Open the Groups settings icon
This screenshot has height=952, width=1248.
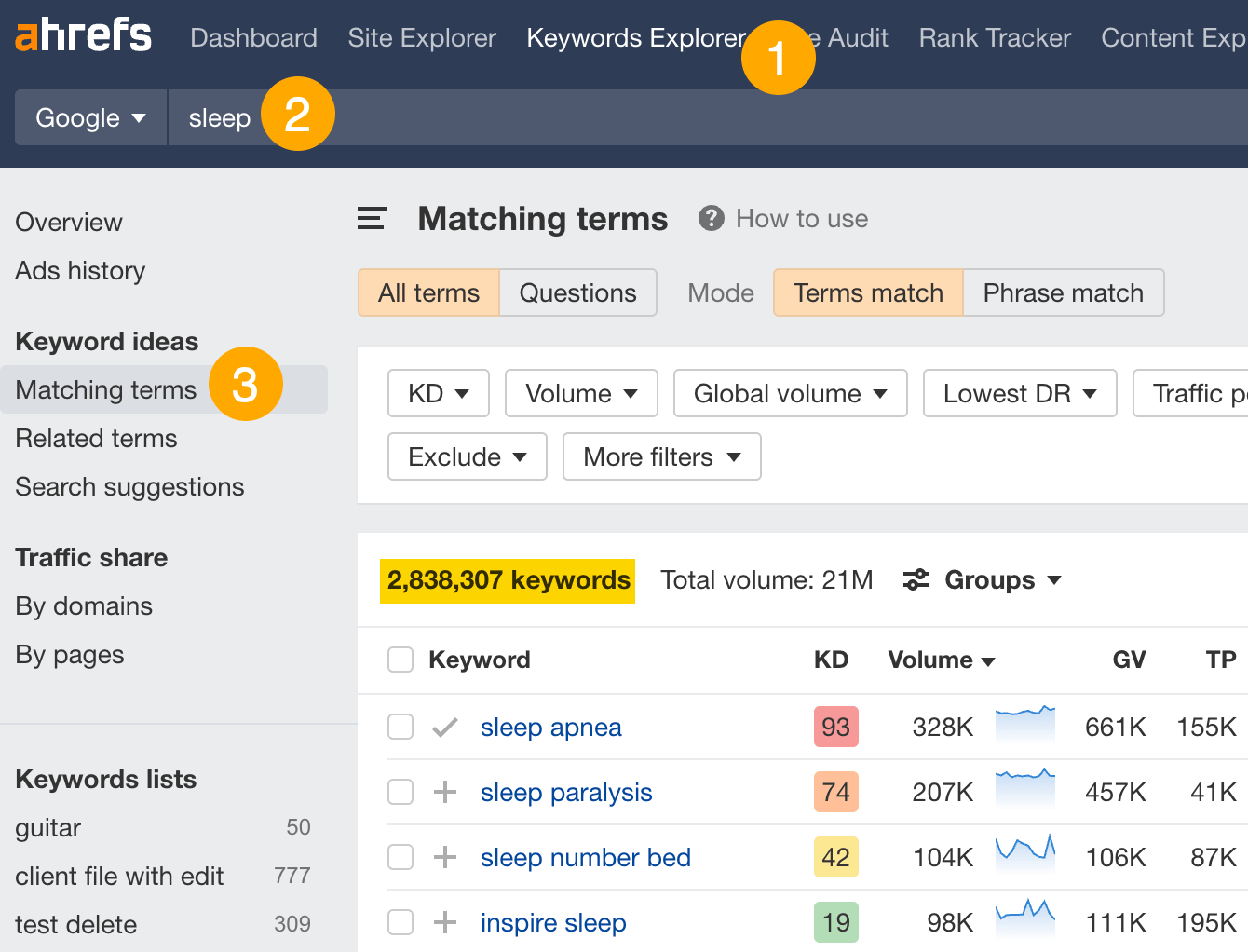(x=916, y=579)
